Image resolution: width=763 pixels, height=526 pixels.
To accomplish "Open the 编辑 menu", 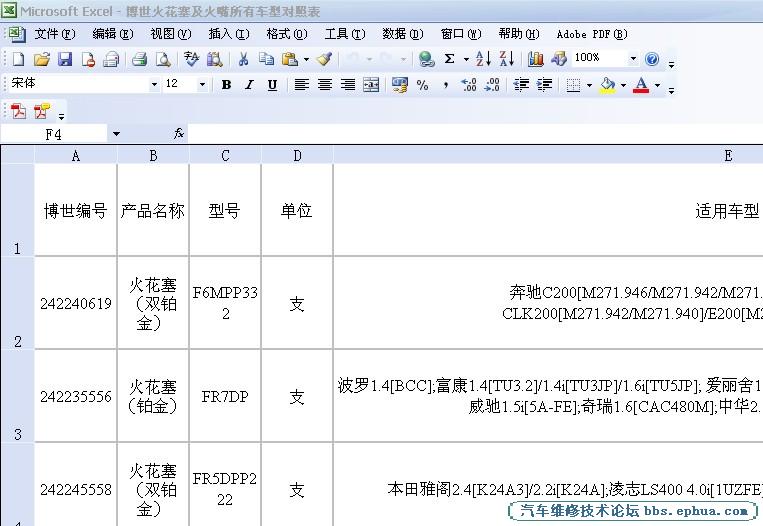I will tap(113, 34).
